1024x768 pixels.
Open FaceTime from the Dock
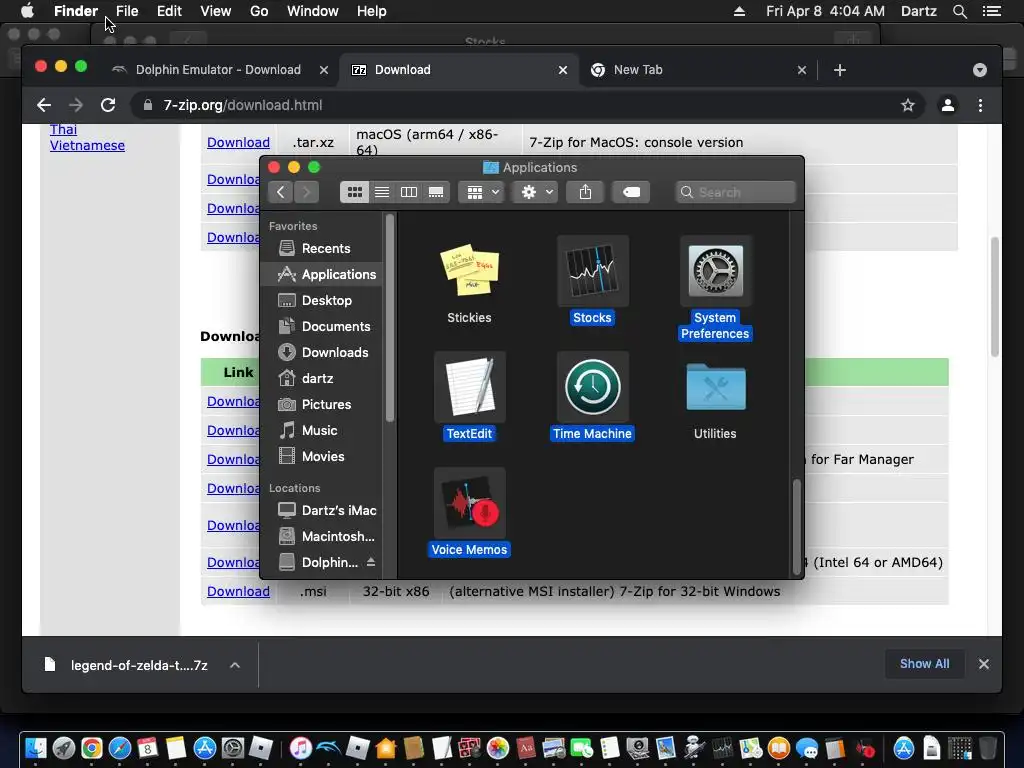coord(581,748)
